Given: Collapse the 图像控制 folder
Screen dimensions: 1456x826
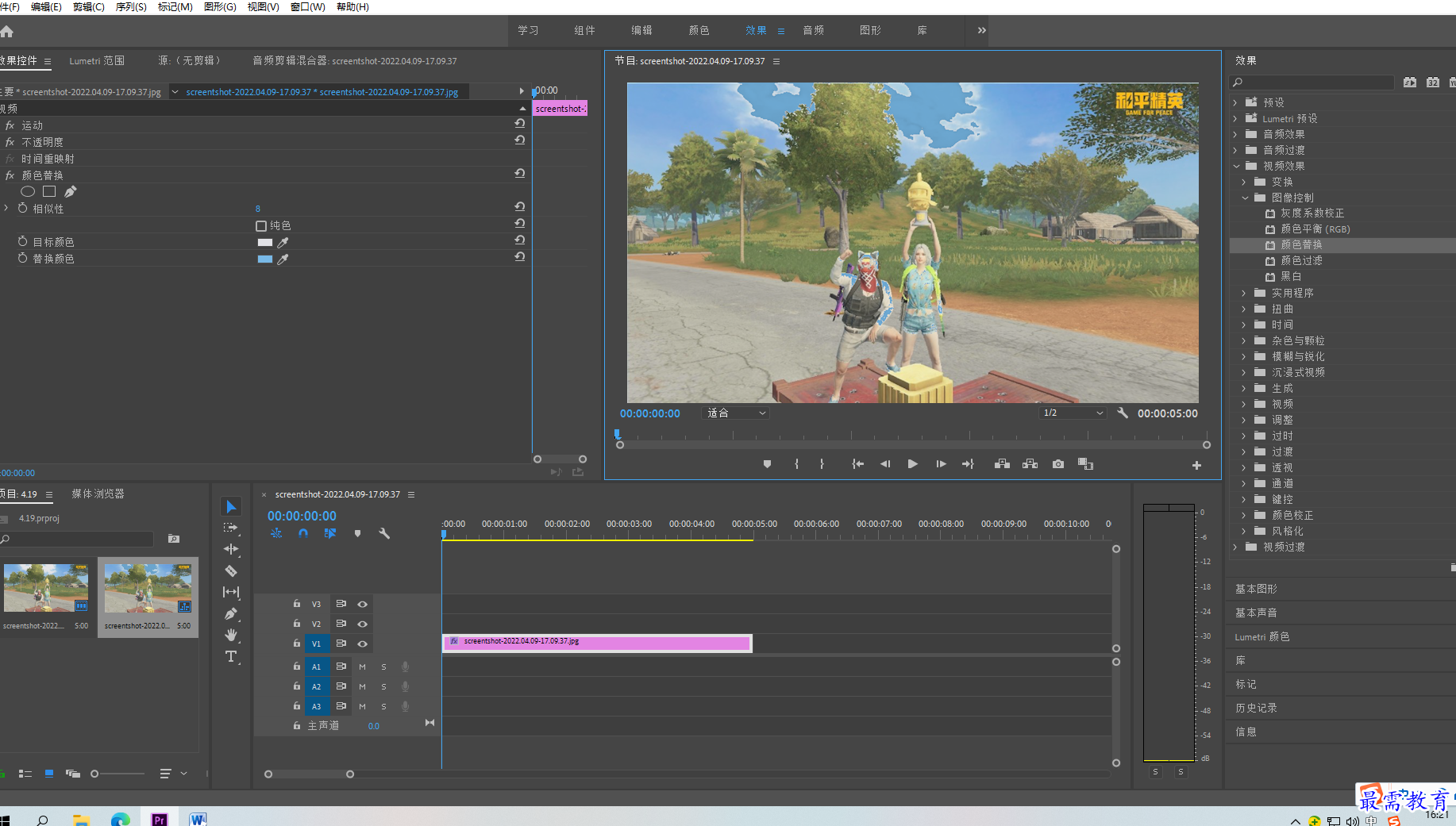Looking at the screenshot, I should tap(1245, 198).
